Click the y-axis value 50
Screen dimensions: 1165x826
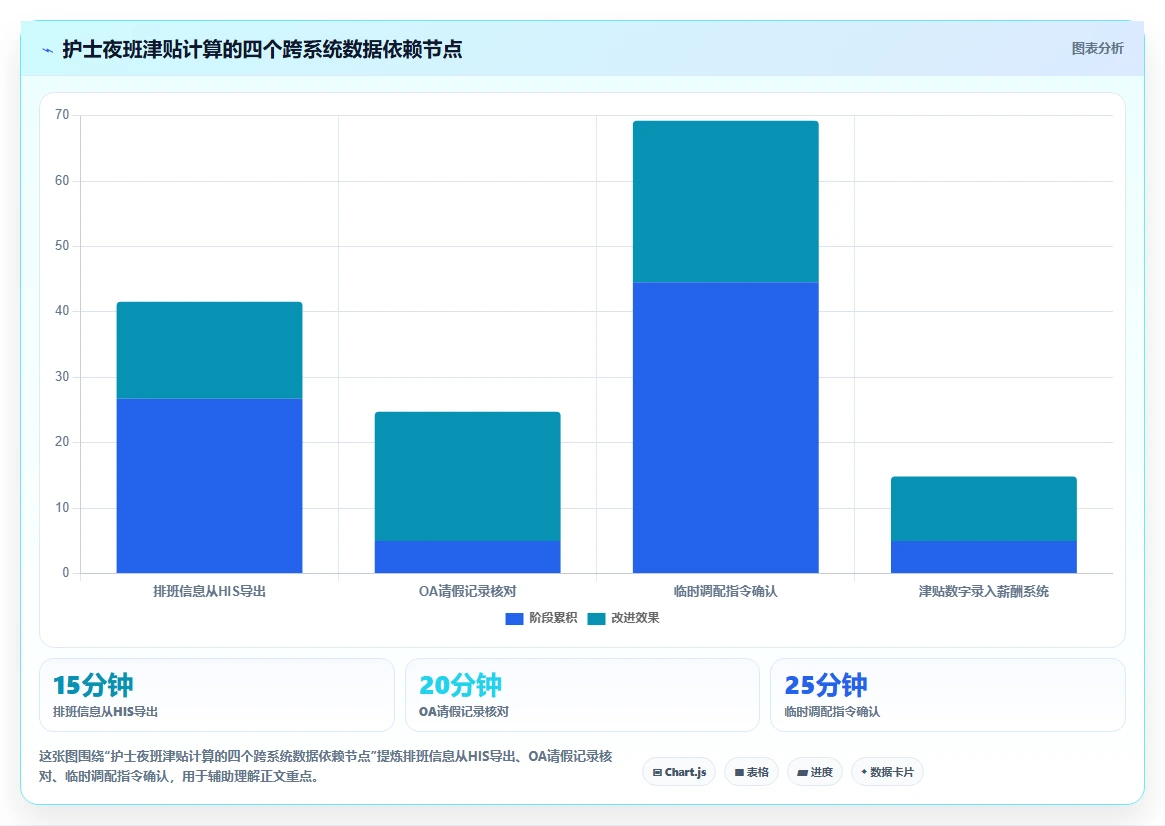(x=62, y=246)
